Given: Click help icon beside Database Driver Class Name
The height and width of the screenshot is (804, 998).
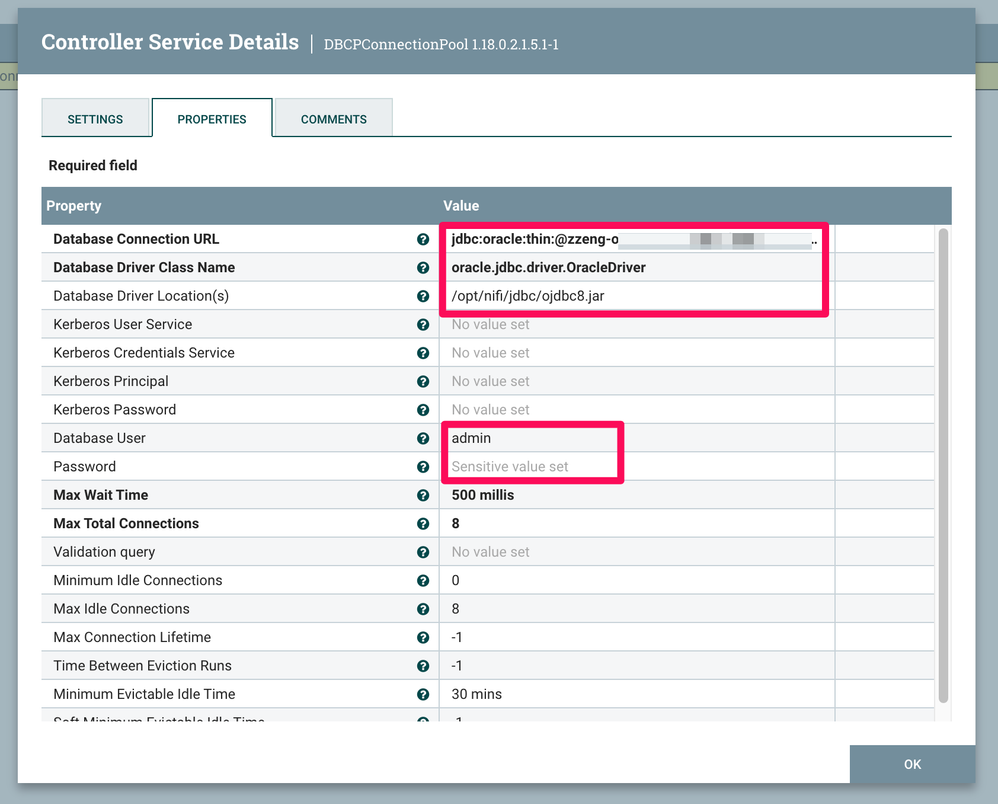Looking at the screenshot, I should pos(423,268).
